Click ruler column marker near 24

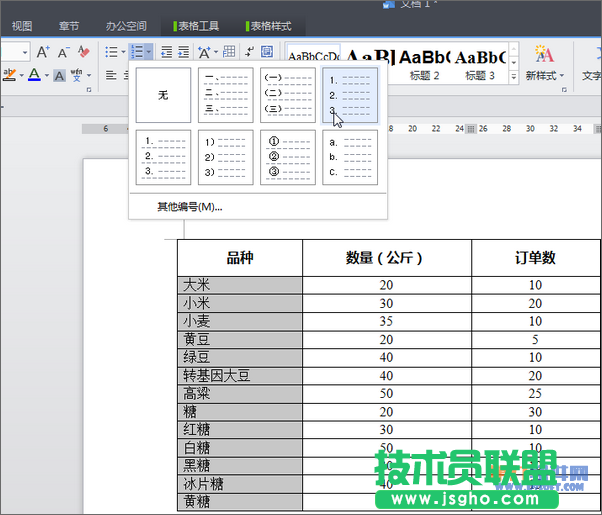click(x=471, y=129)
